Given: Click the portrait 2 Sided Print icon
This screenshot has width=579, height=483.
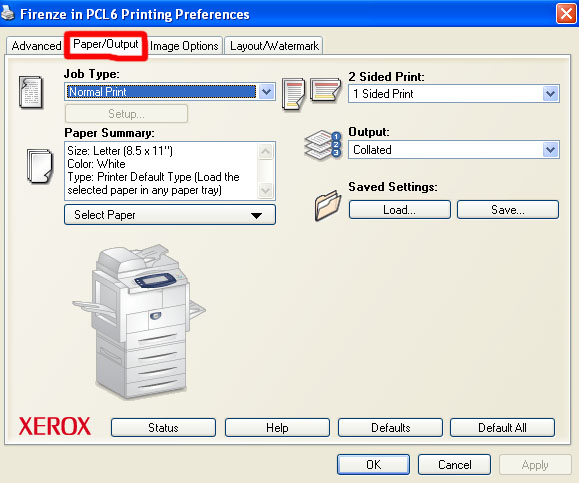Looking at the screenshot, I should pos(294,94).
